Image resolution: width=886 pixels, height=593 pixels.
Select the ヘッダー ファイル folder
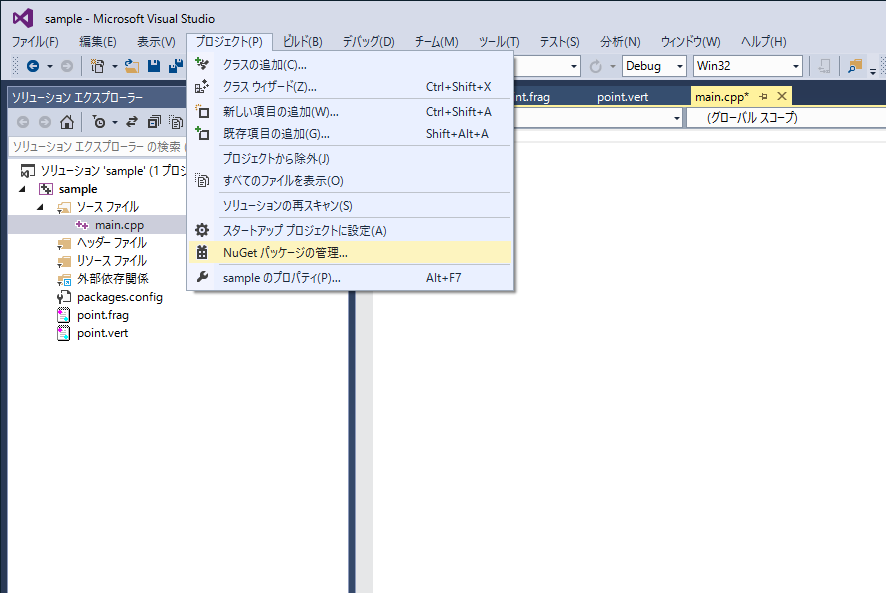pyautogui.click(x=111, y=243)
